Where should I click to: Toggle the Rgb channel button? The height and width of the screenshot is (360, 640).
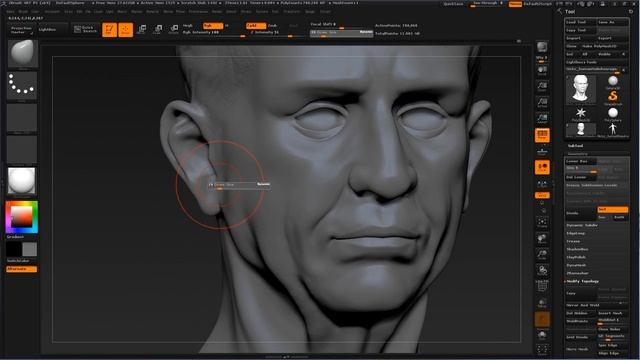click(x=213, y=26)
